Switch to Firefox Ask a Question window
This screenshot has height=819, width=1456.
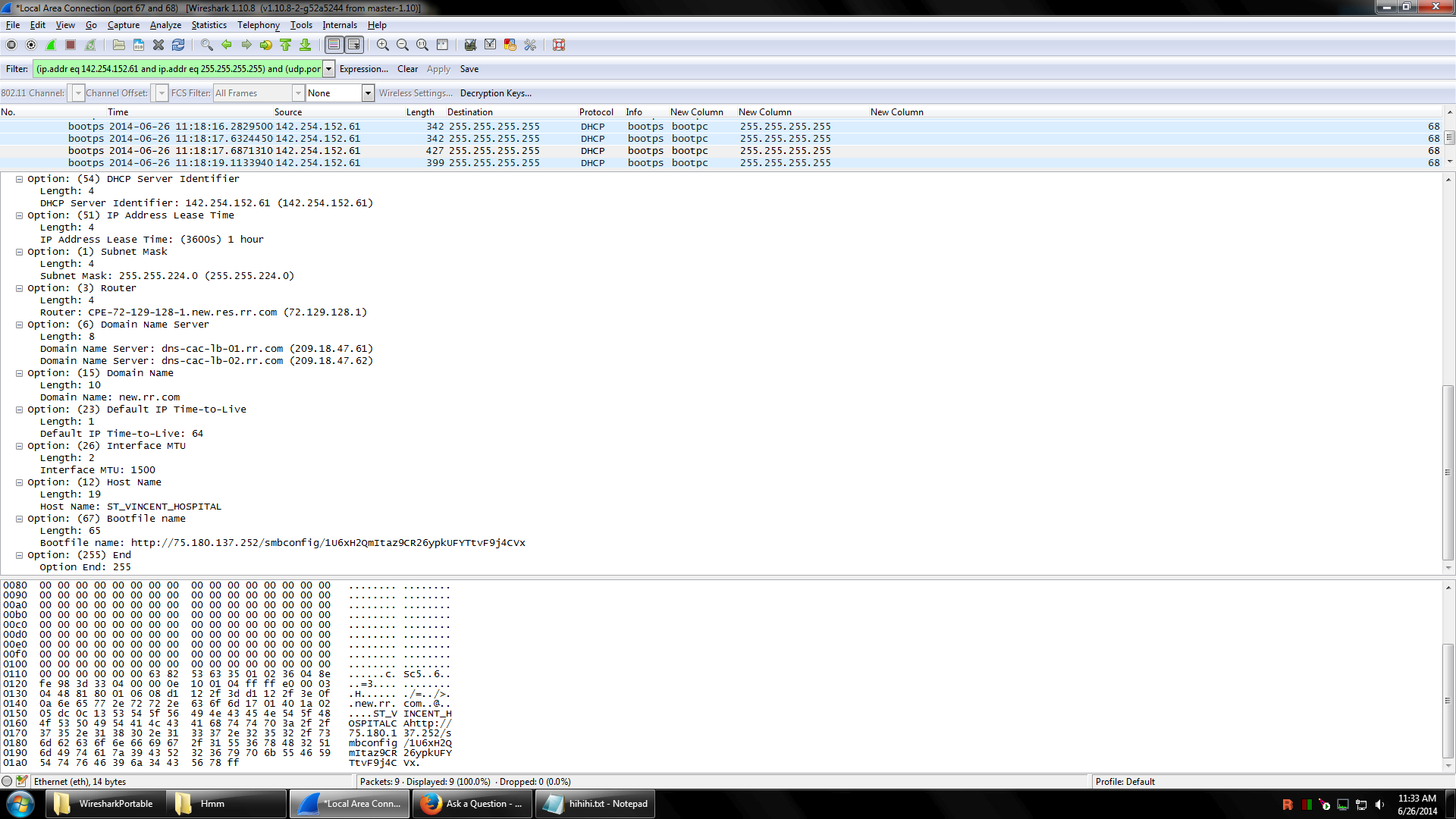coord(472,804)
